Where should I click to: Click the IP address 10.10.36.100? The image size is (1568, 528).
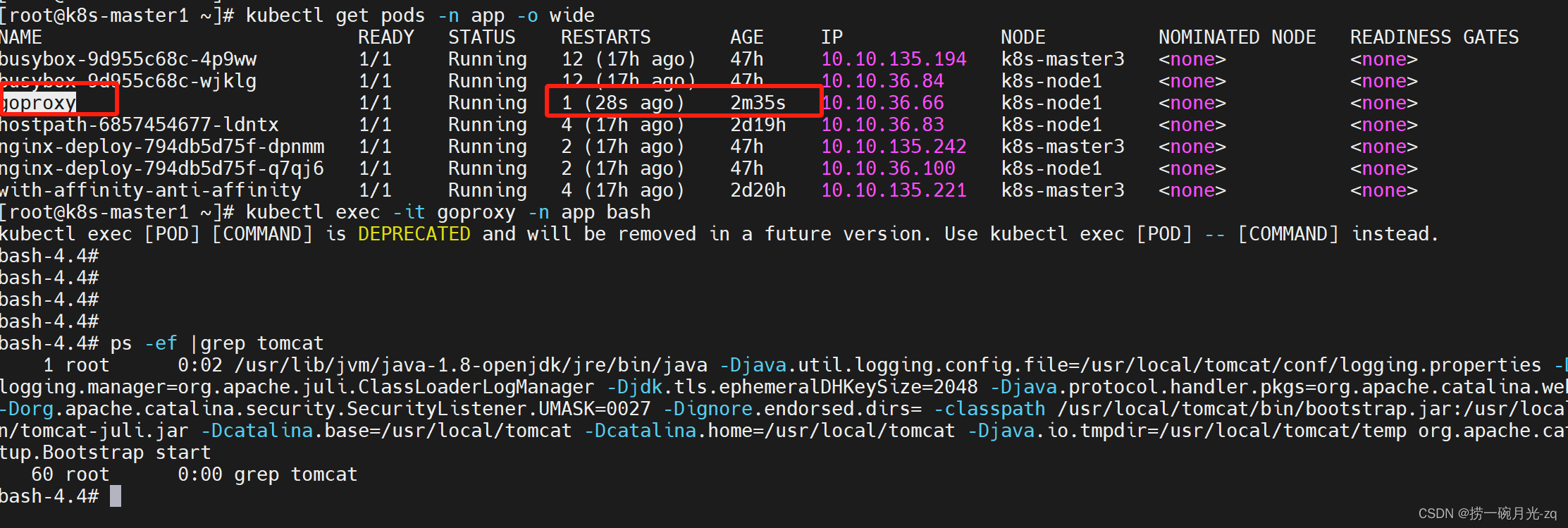coord(888,168)
